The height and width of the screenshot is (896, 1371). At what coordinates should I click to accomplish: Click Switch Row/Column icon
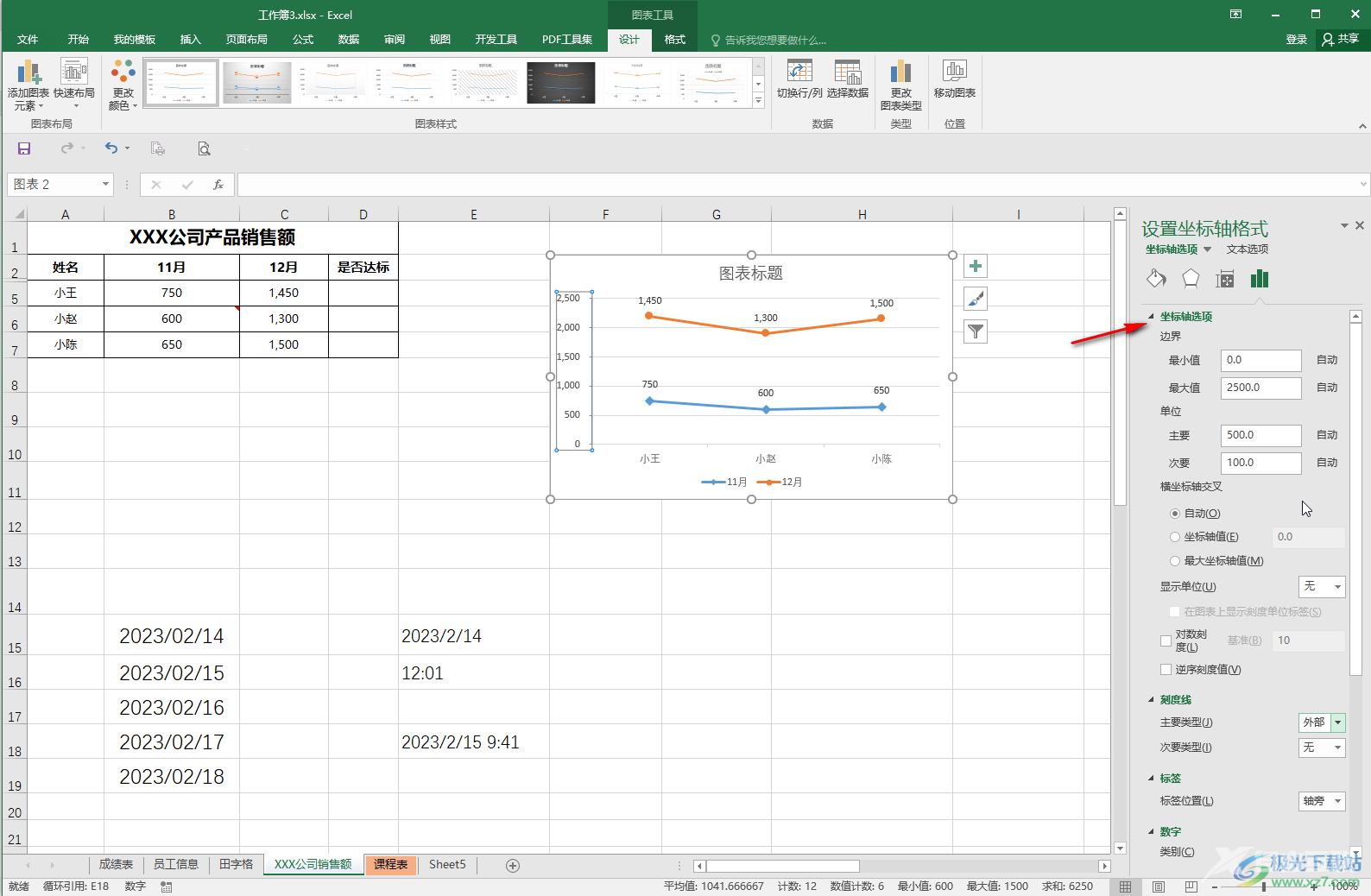[x=799, y=79]
